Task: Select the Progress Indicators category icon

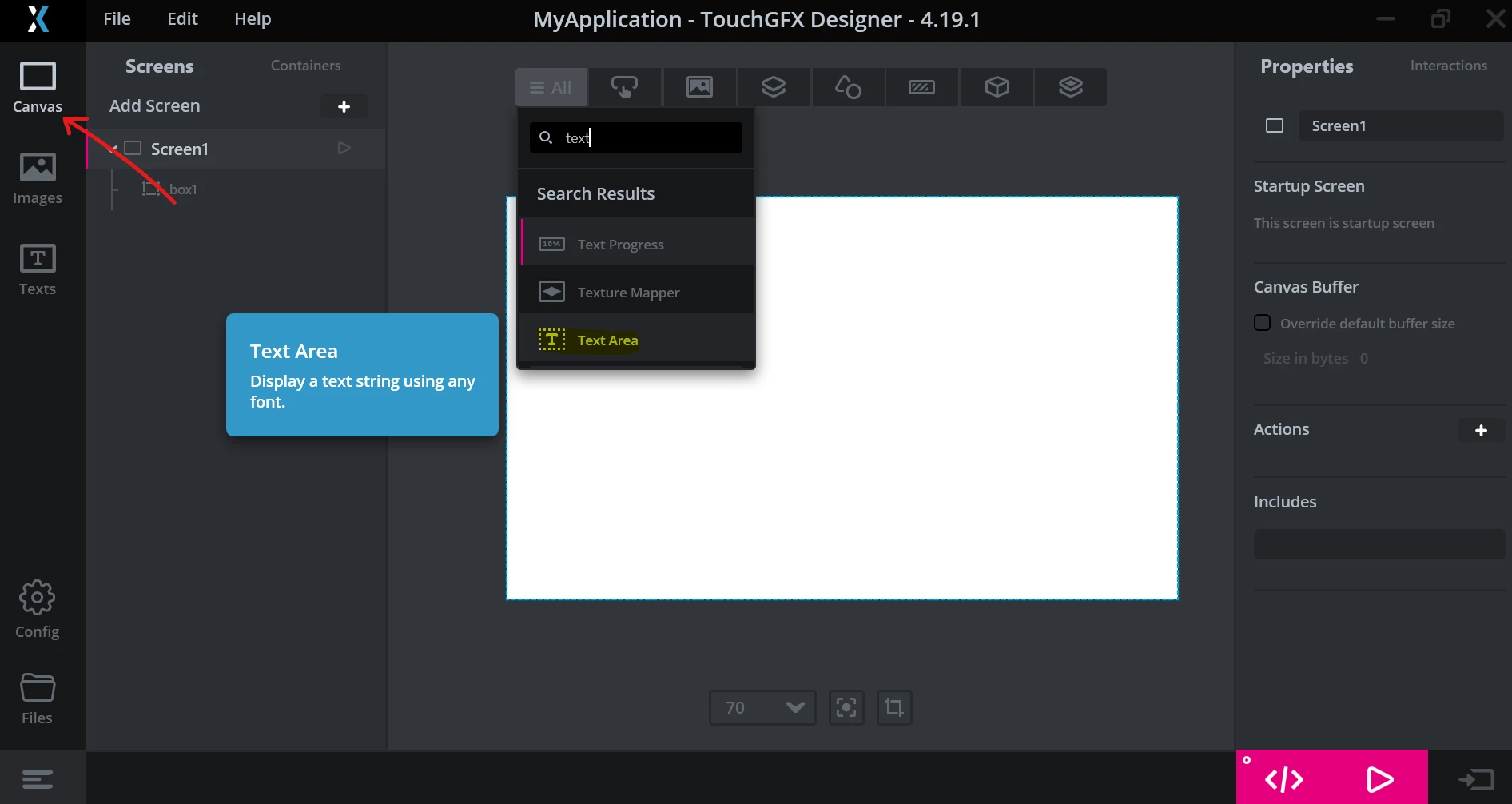Action: [x=921, y=87]
